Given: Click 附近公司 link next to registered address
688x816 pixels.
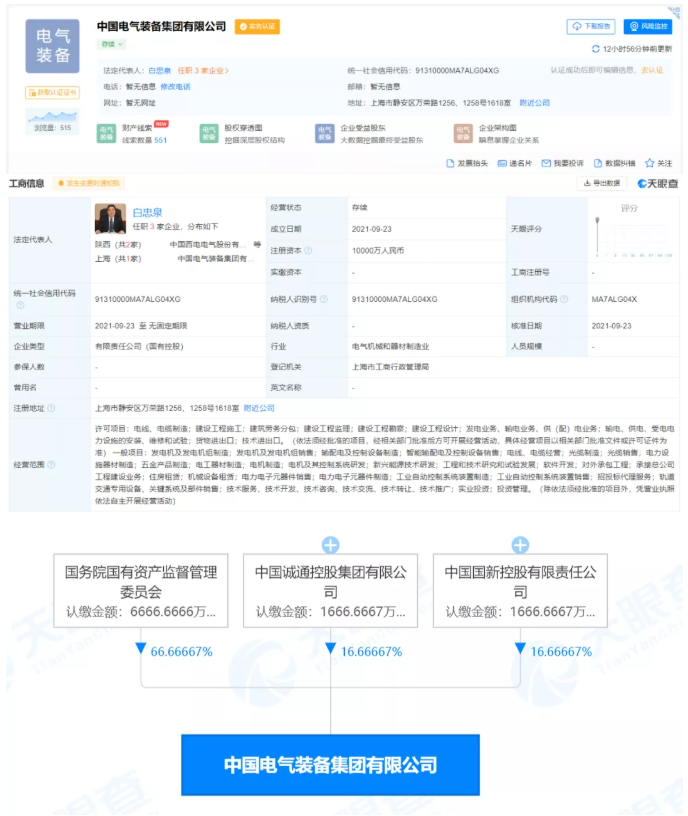Looking at the screenshot, I should (259, 408).
